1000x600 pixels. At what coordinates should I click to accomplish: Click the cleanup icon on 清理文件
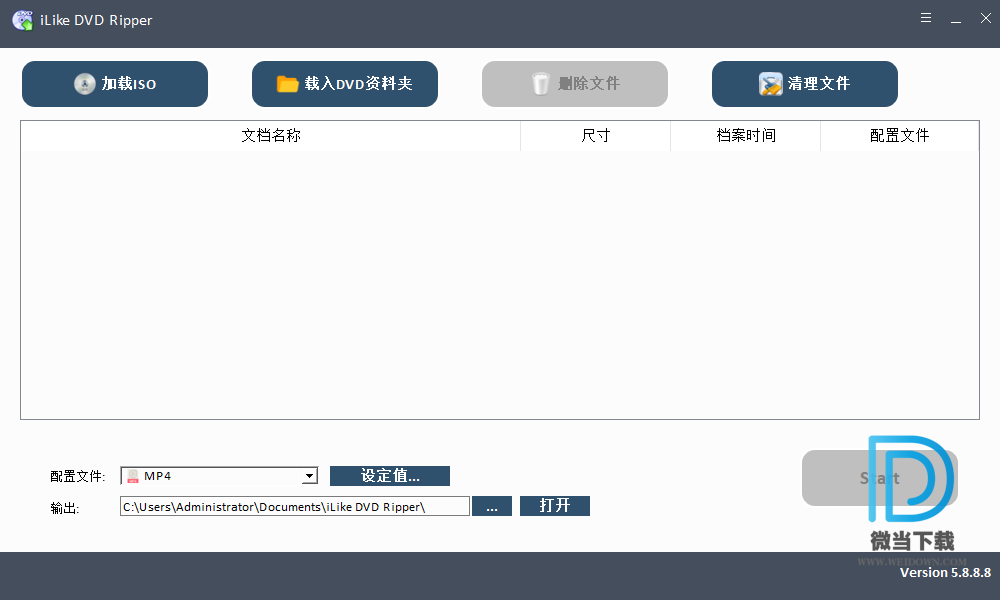click(x=770, y=84)
